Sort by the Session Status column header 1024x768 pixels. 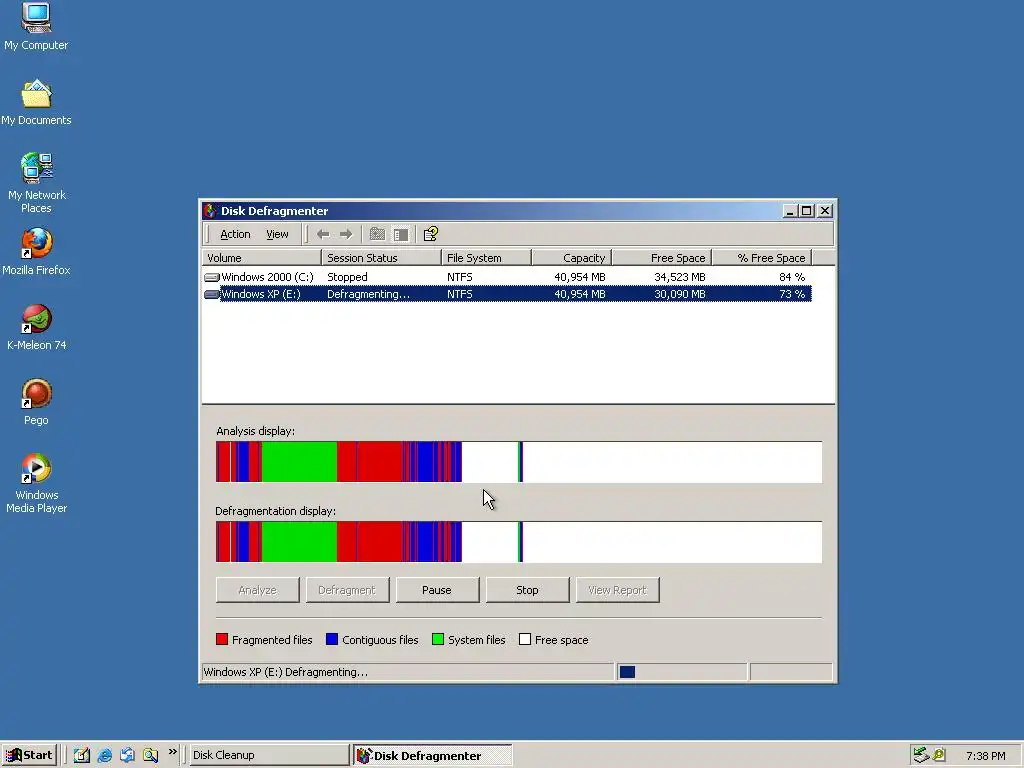381,258
